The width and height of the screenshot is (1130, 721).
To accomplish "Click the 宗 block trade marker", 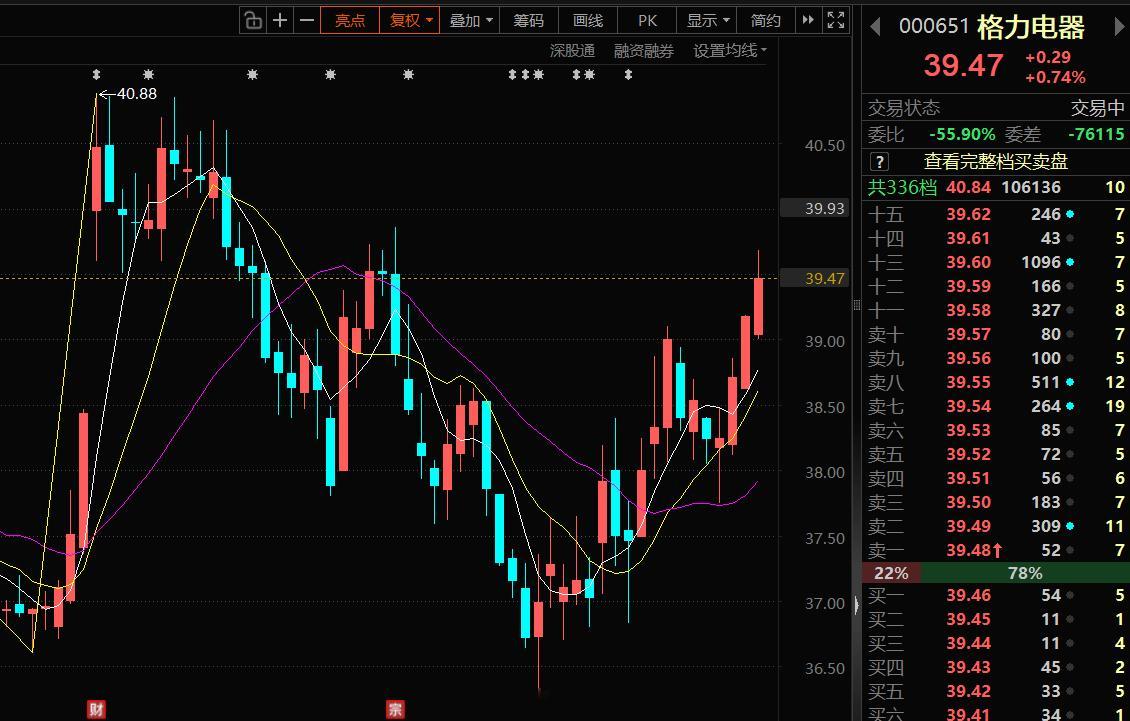I will (x=395, y=709).
